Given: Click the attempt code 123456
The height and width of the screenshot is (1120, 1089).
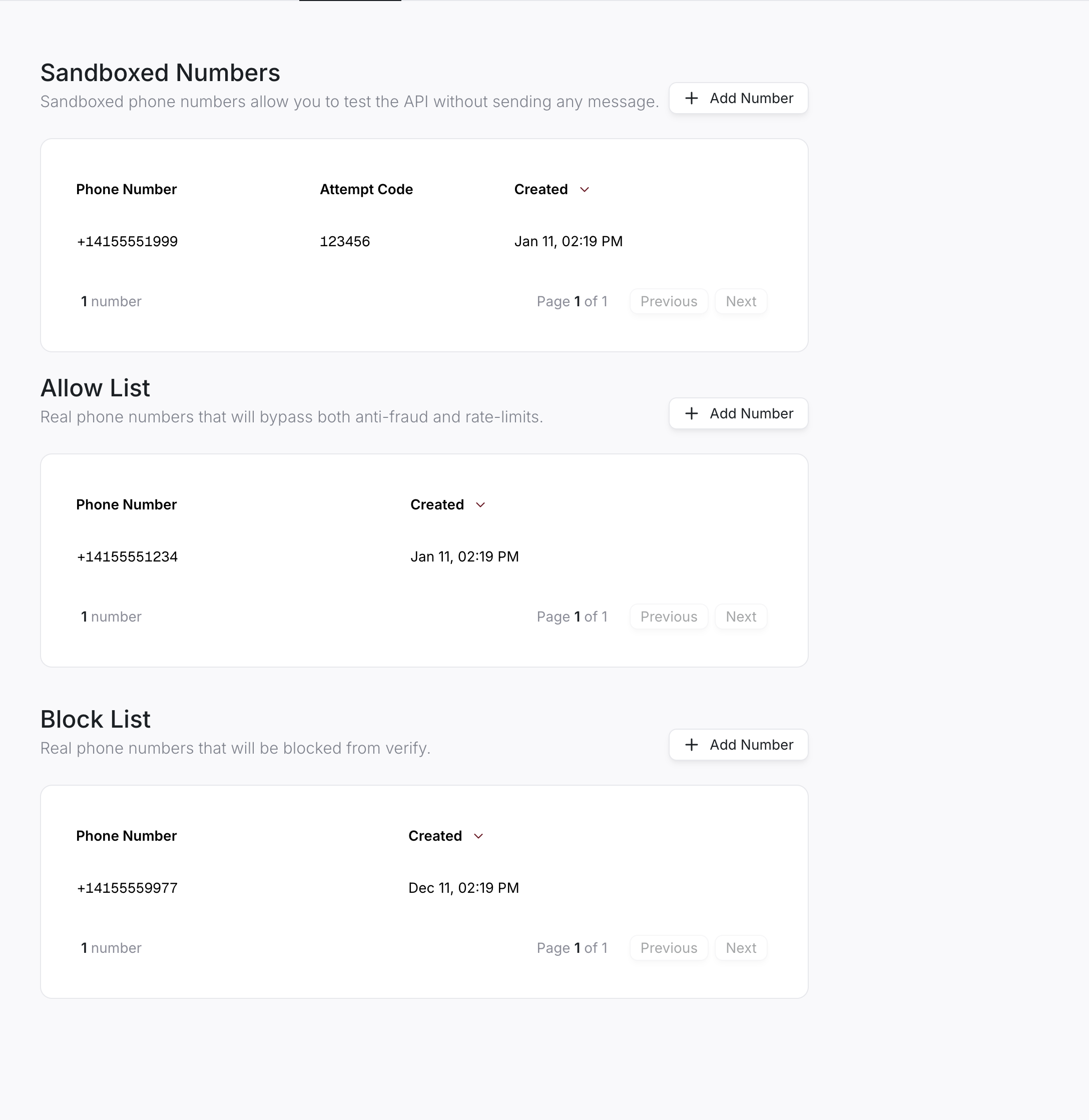Looking at the screenshot, I should click(x=345, y=241).
